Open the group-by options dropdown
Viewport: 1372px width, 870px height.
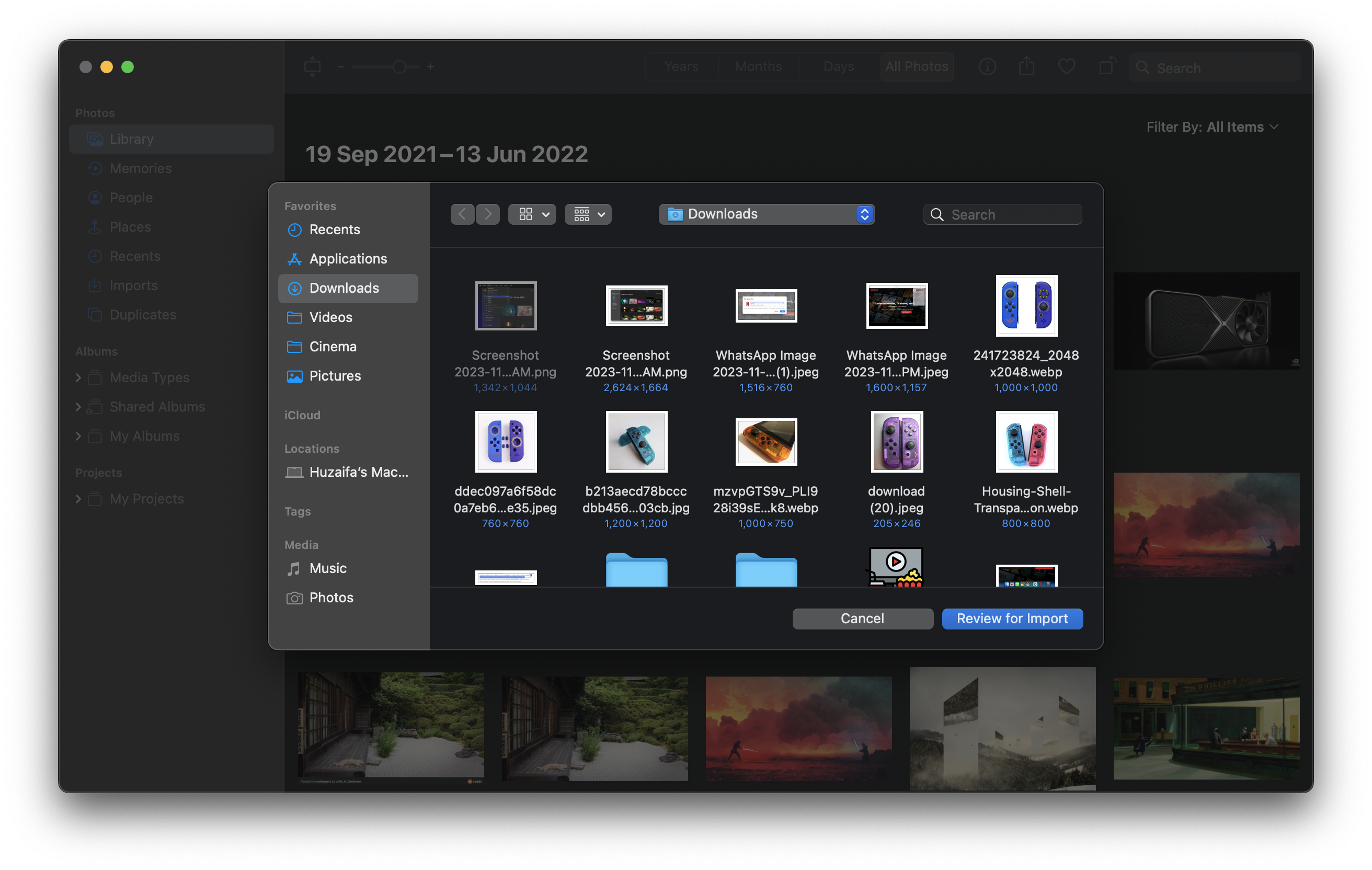point(588,214)
